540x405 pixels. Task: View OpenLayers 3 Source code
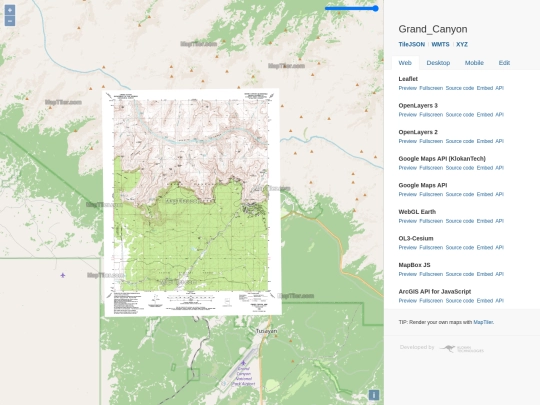tap(460, 115)
